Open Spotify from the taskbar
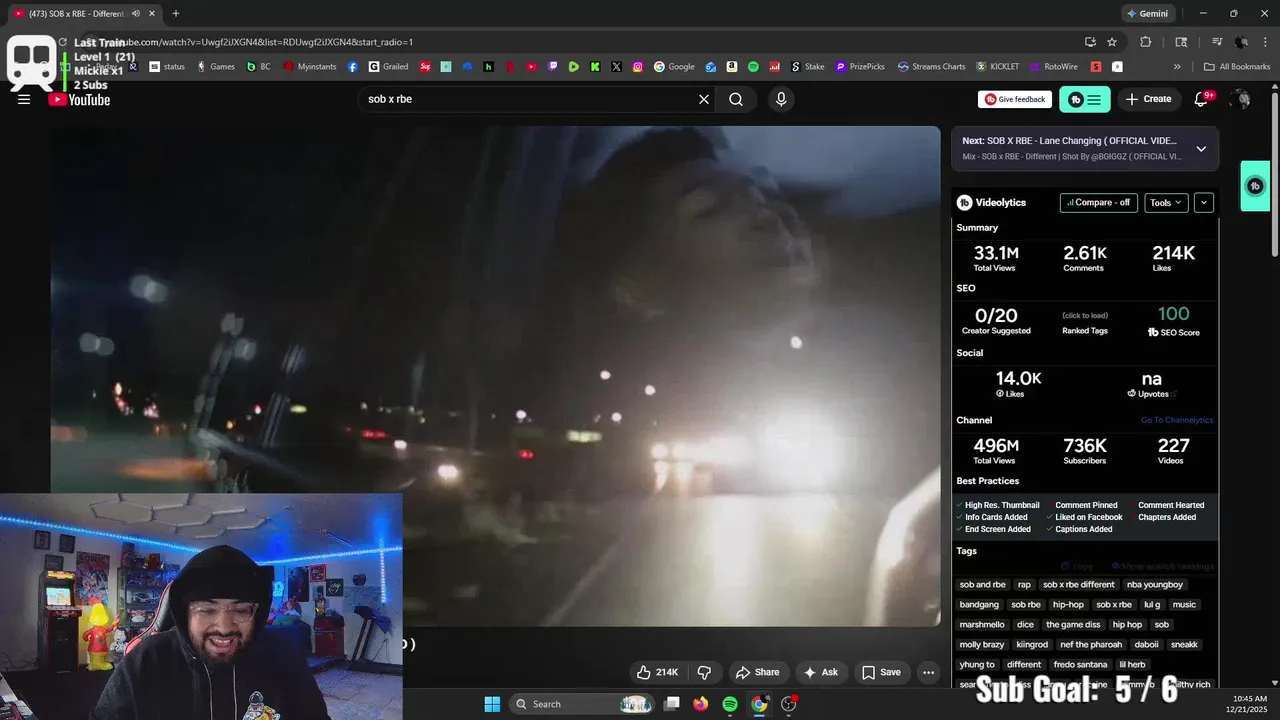Viewport: 1280px width, 720px height. point(730,704)
